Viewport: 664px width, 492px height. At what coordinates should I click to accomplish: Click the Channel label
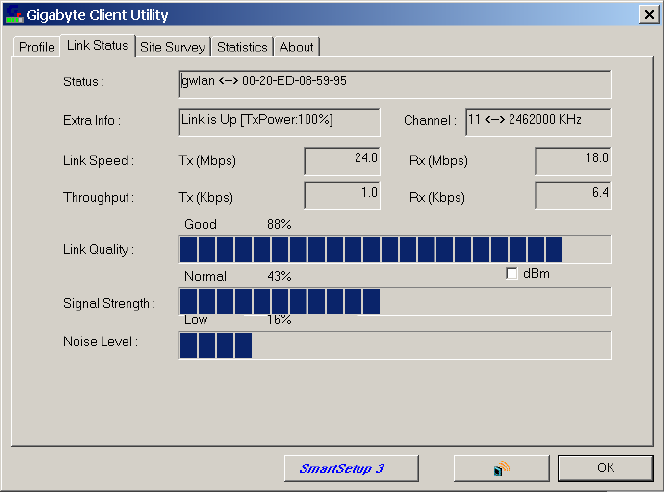click(x=430, y=121)
